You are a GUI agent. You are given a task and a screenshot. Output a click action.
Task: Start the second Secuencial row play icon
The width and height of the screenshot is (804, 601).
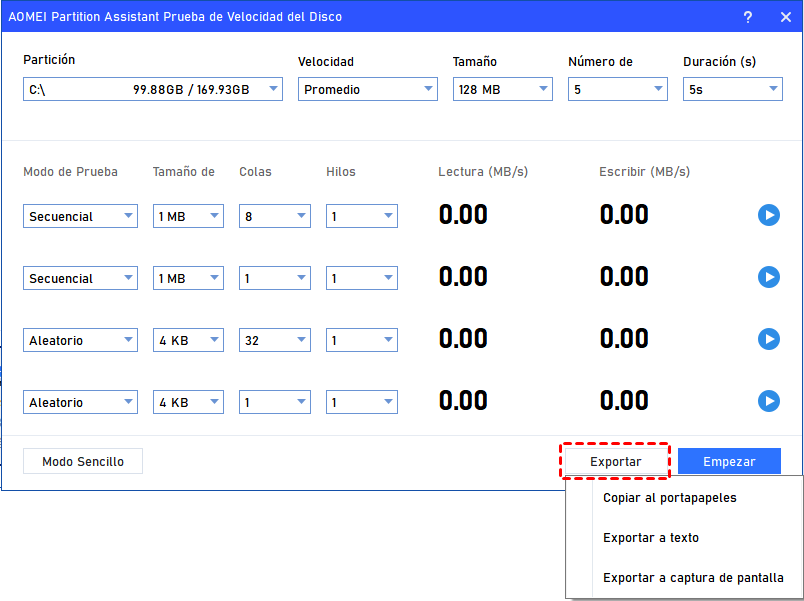(x=768, y=277)
